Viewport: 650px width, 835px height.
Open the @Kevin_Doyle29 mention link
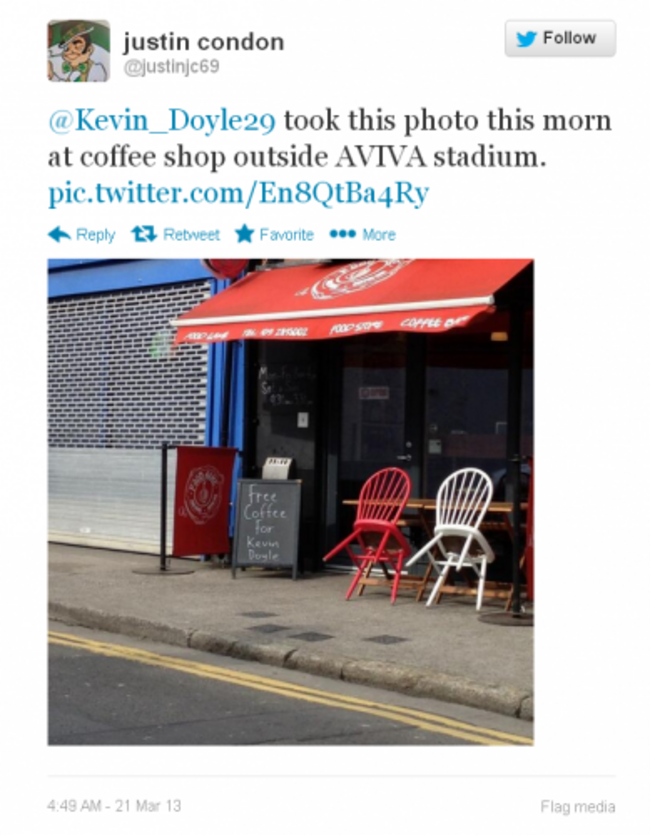pos(162,120)
